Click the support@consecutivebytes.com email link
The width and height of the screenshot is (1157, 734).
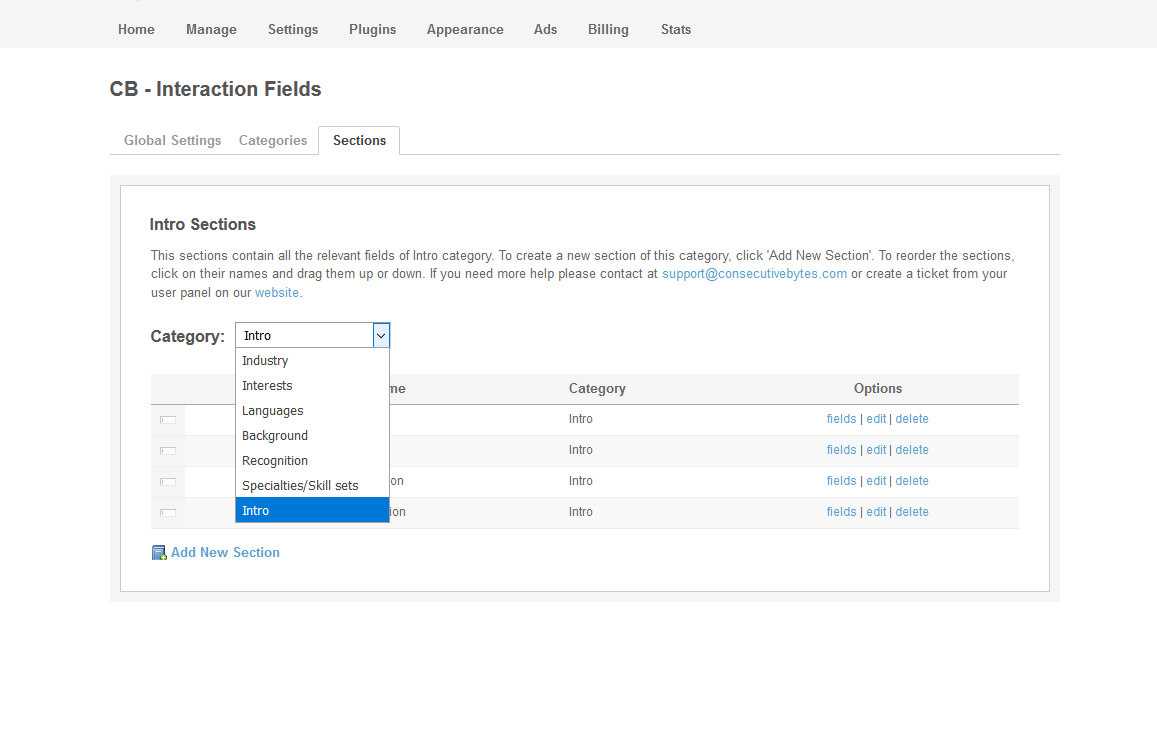(x=754, y=274)
